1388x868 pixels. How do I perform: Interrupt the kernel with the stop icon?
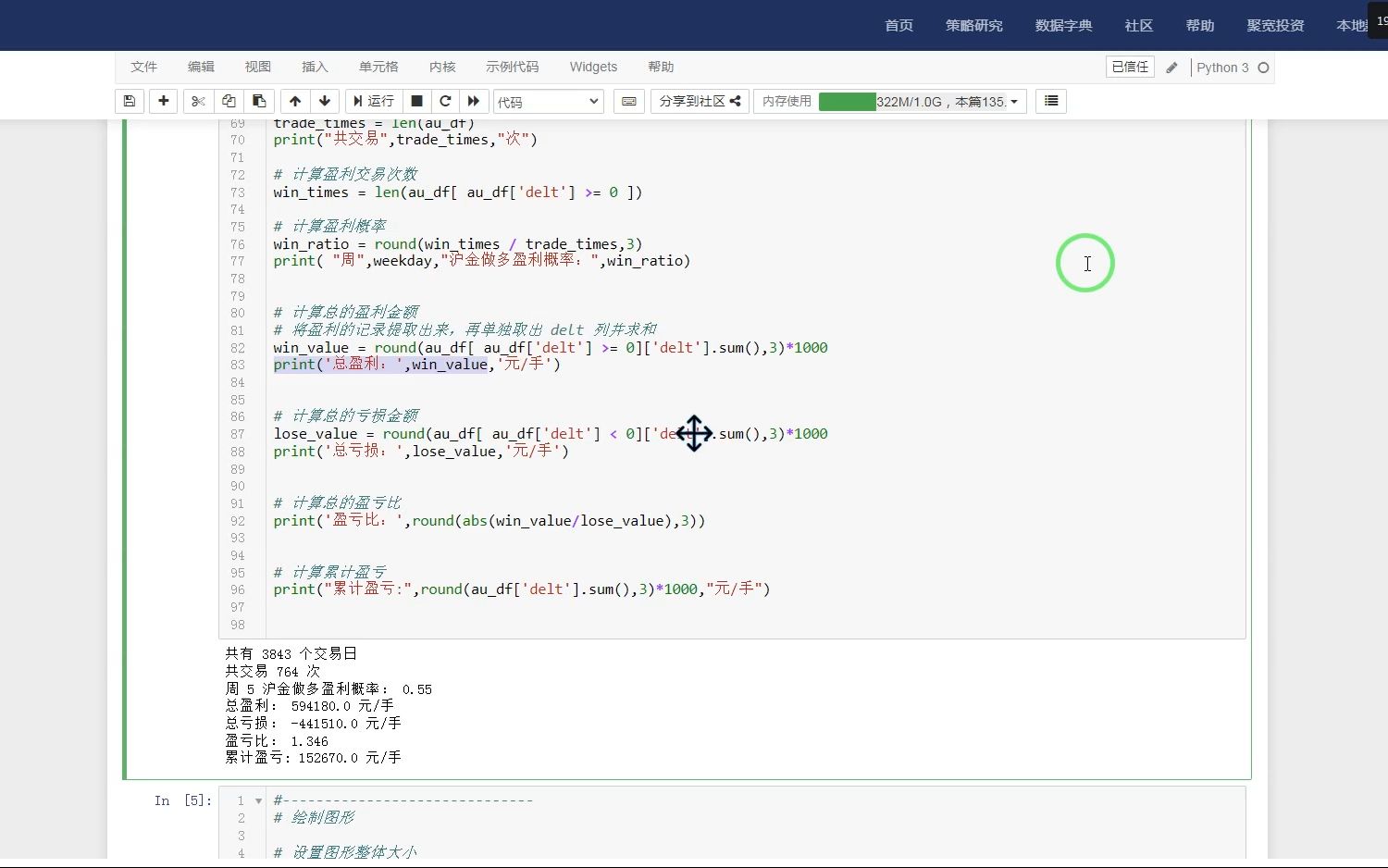pyautogui.click(x=416, y=101)
